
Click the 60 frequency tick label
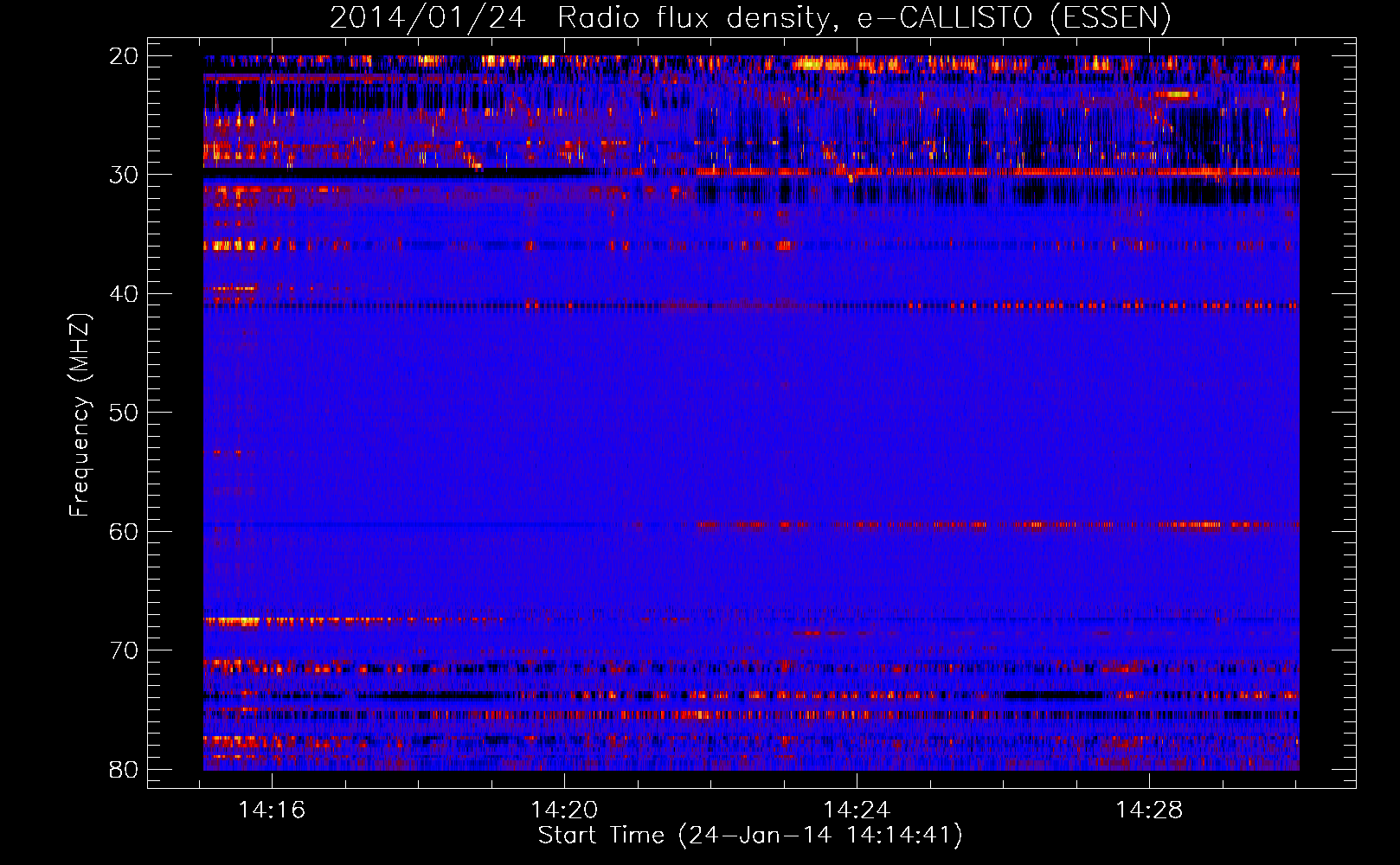[x=124, y=531]
